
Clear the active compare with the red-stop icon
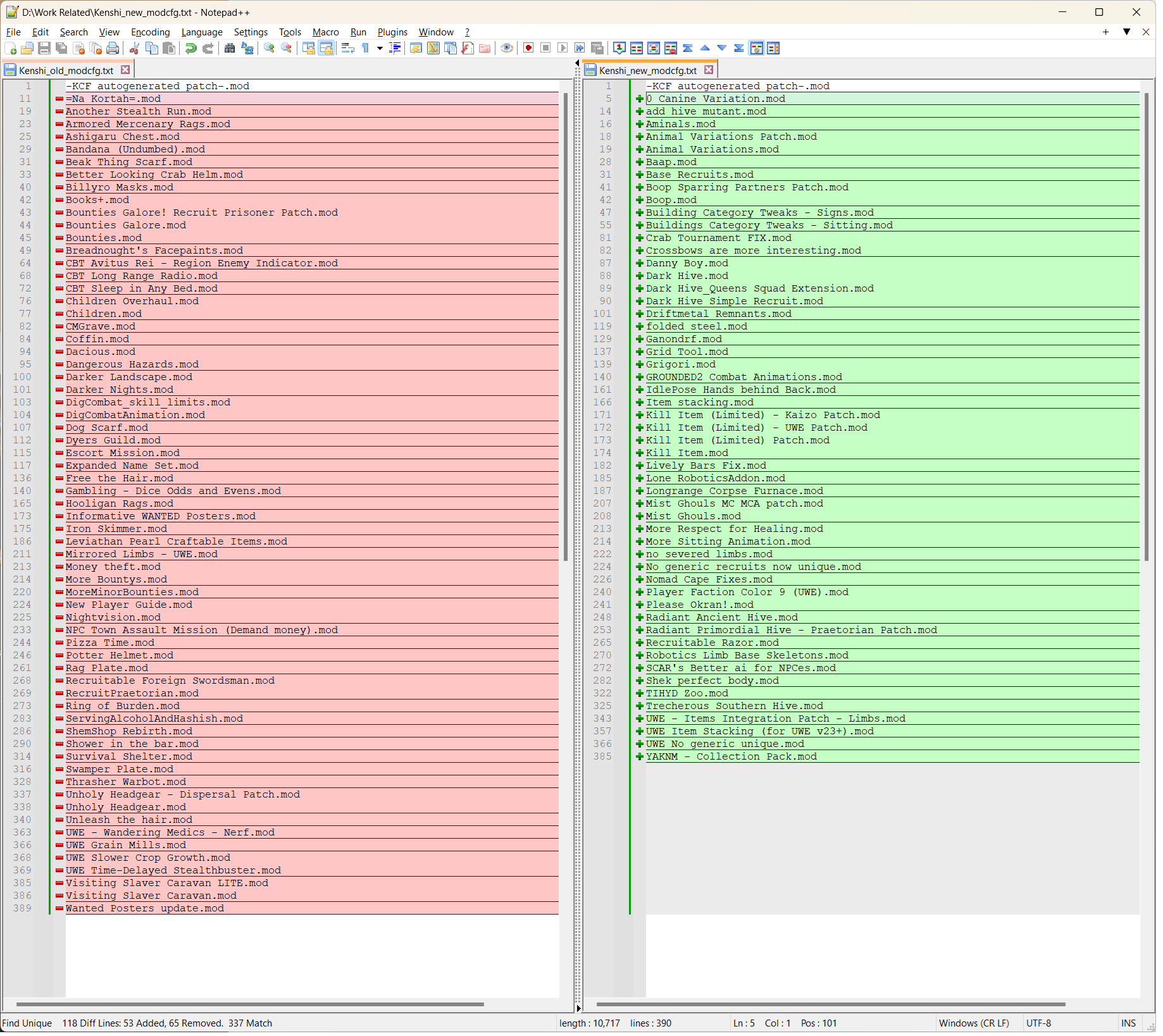[x=671, y=49]
